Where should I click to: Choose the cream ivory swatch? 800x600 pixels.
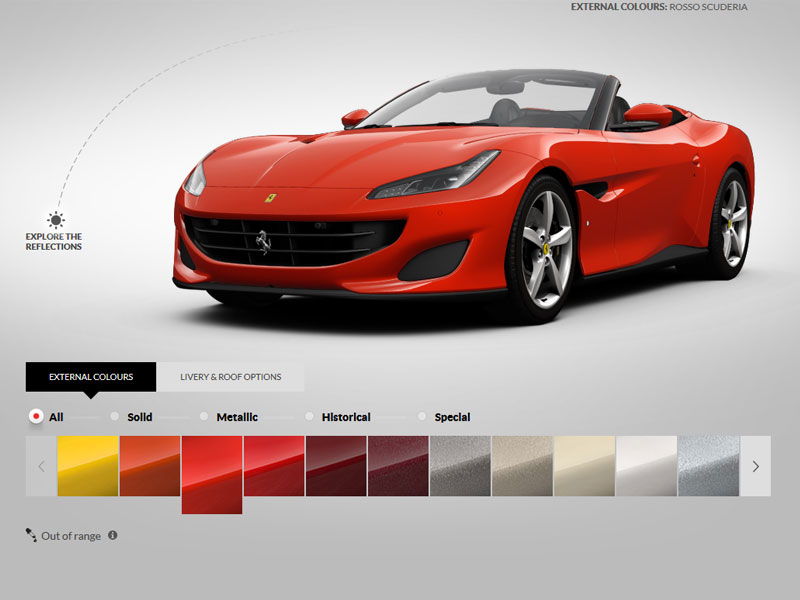584,466
